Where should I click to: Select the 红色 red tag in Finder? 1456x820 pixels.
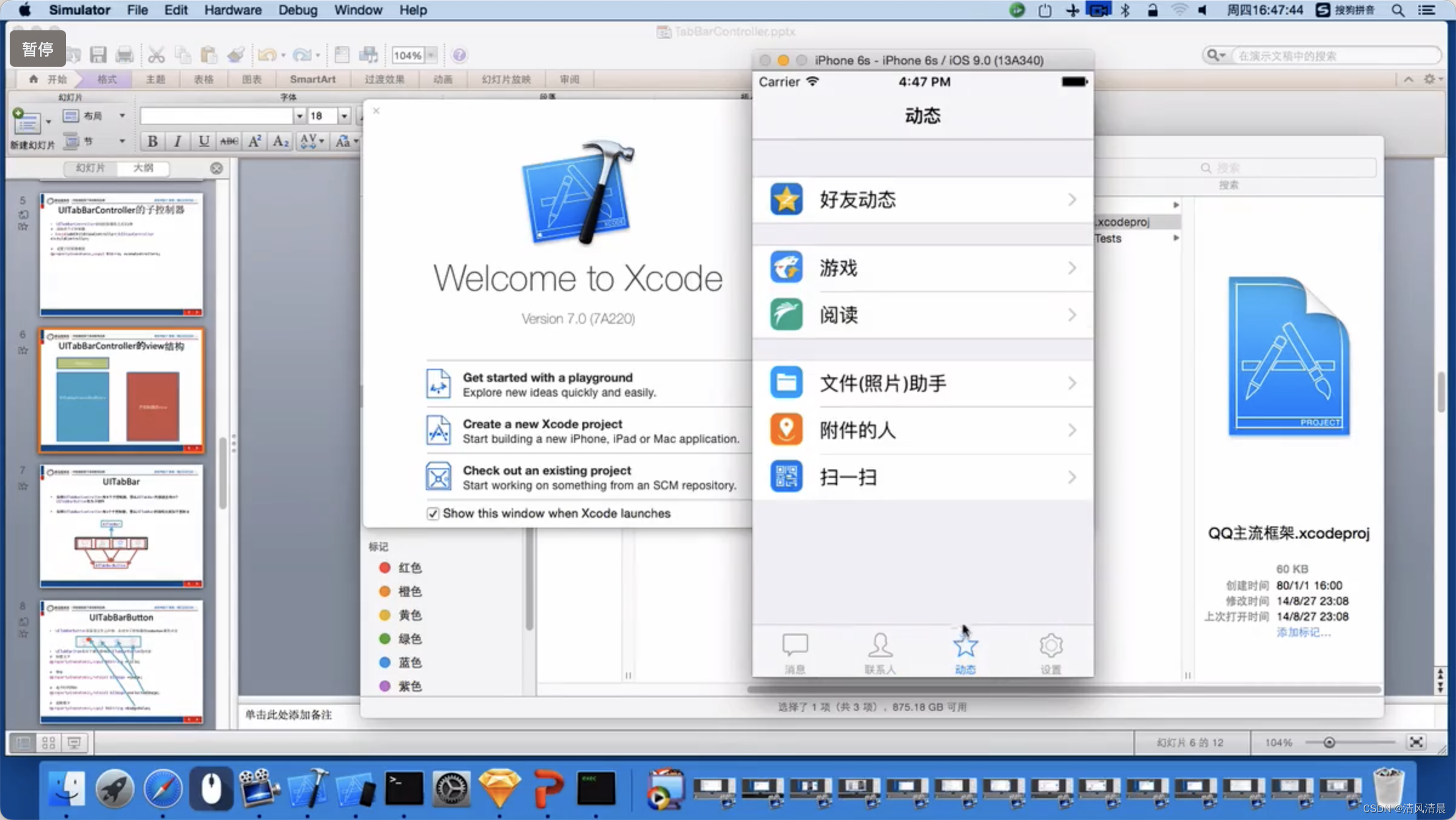[400, 568]
